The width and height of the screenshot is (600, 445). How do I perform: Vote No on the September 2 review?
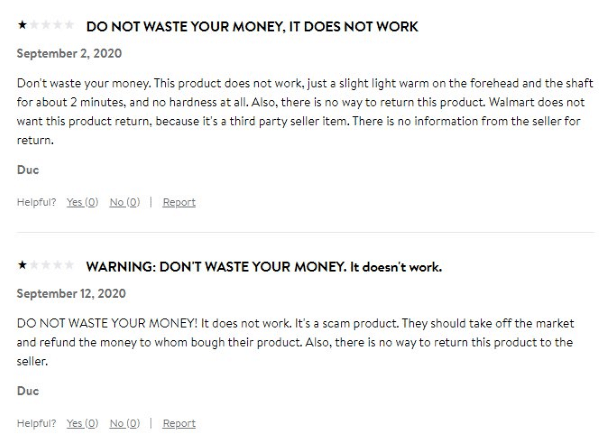coord(124,202)
